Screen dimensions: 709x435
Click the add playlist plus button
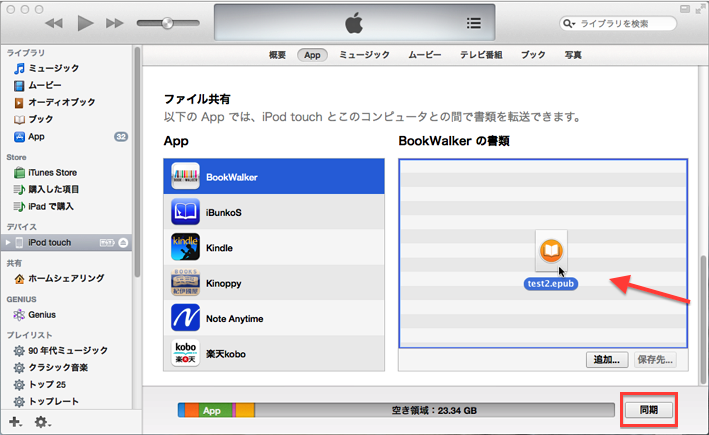tap(14, 422)
